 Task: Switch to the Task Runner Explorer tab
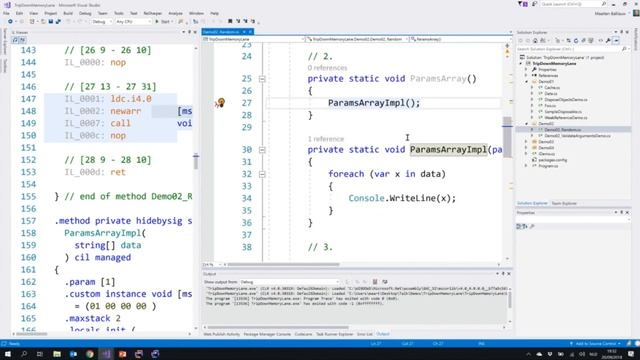pos(334,334)
